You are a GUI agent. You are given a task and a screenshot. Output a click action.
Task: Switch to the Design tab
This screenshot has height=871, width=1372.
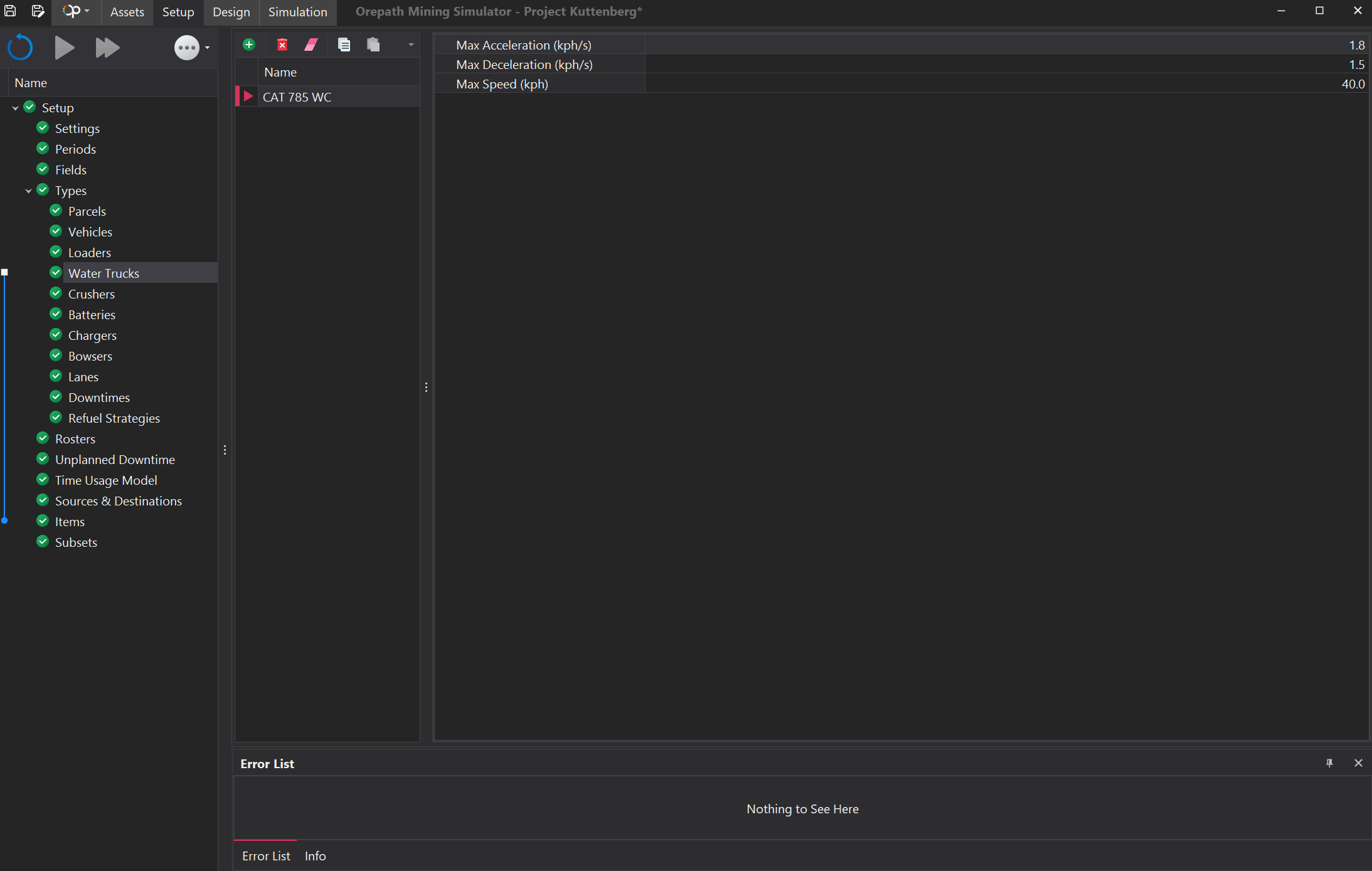tap(231, 12)
